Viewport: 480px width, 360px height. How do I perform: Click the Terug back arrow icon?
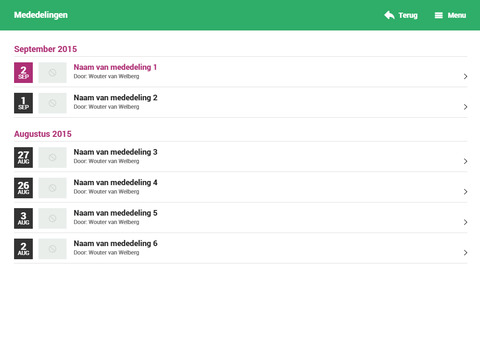click(x=389, y=15)
